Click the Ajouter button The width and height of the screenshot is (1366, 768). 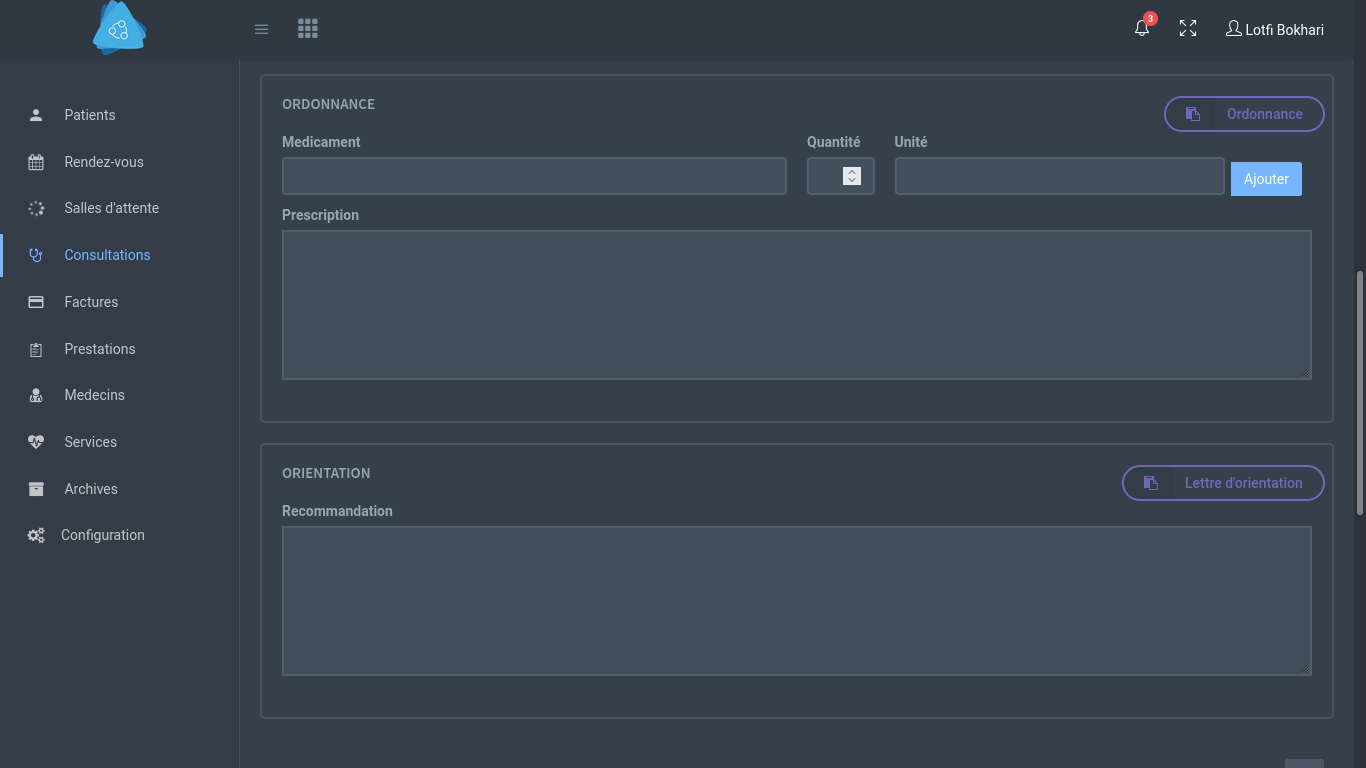pos(1266,179)
